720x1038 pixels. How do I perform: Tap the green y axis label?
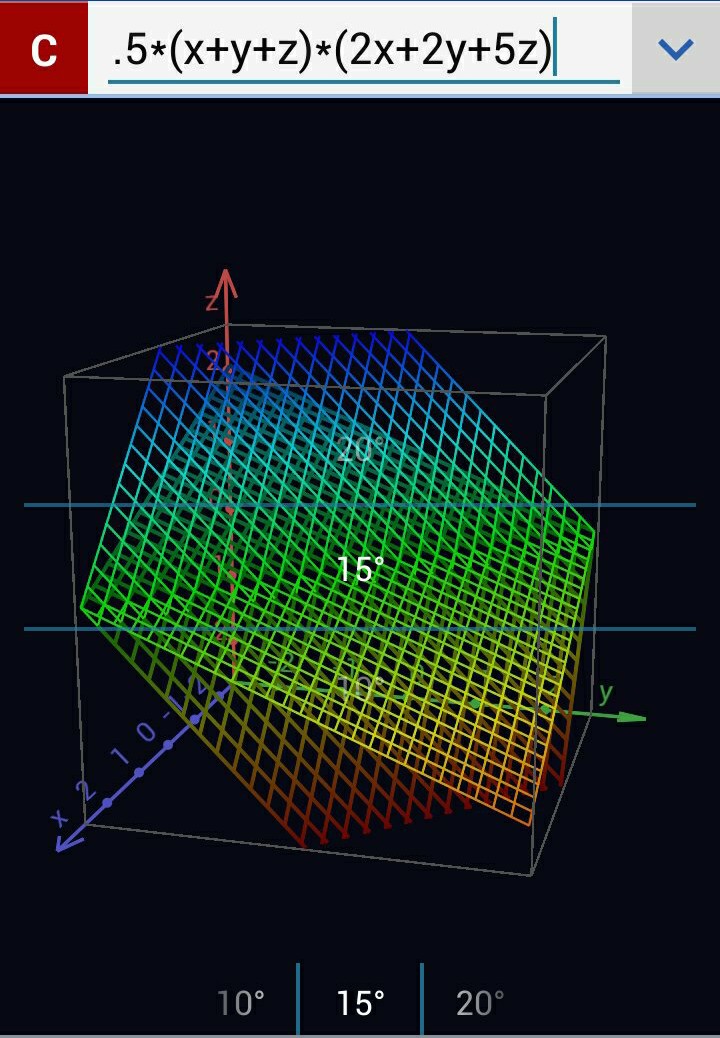(x=605, y=692)
